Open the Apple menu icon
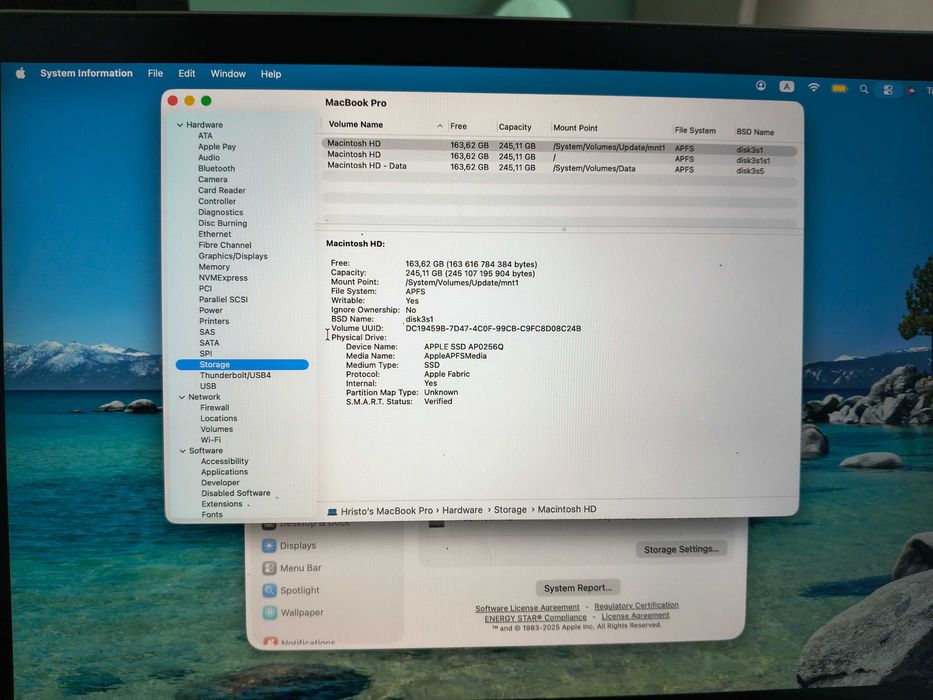This screenshot has width=933, height=700. [x=21, y=73]
